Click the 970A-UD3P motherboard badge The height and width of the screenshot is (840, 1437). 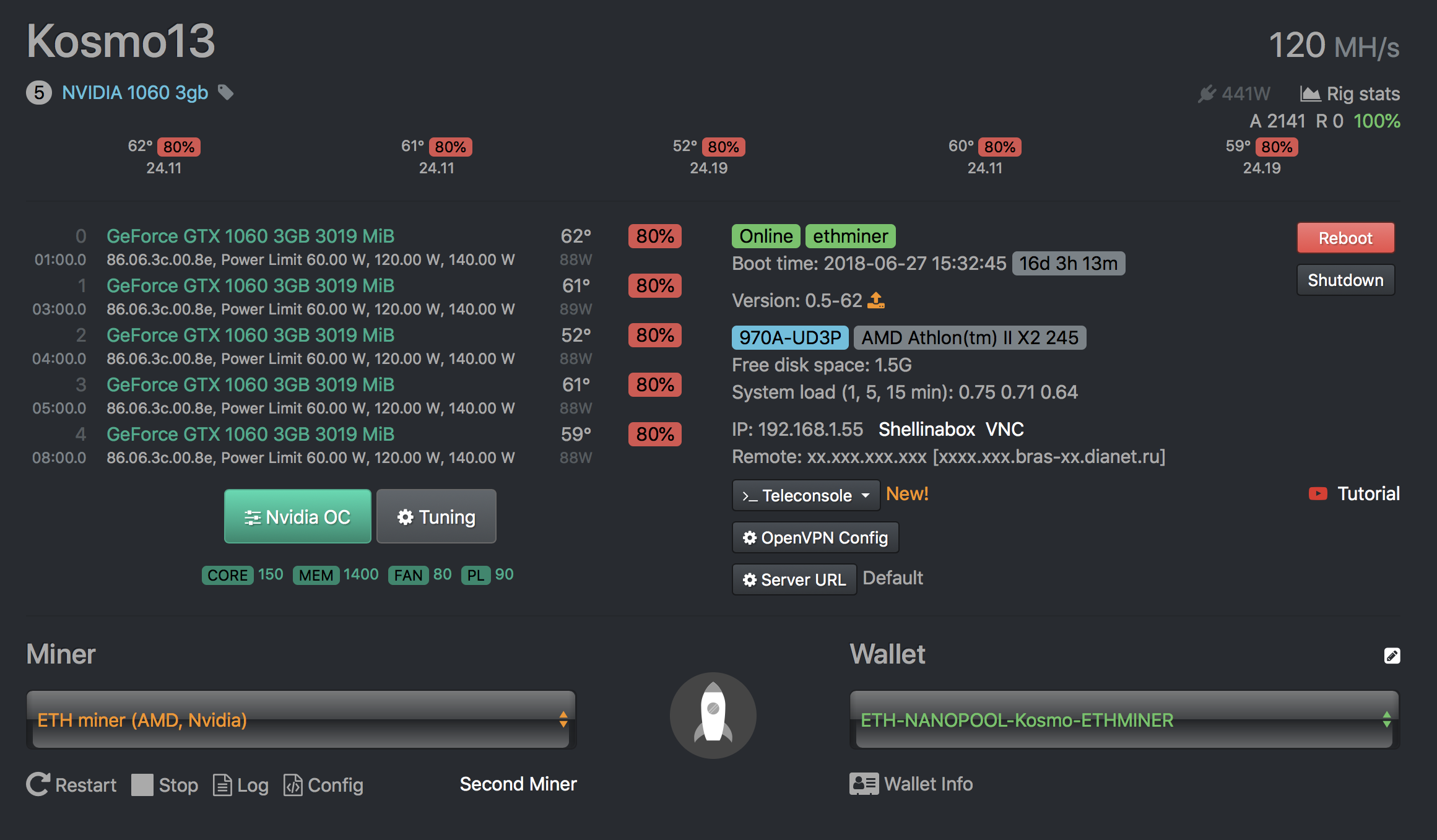[790, 337]
